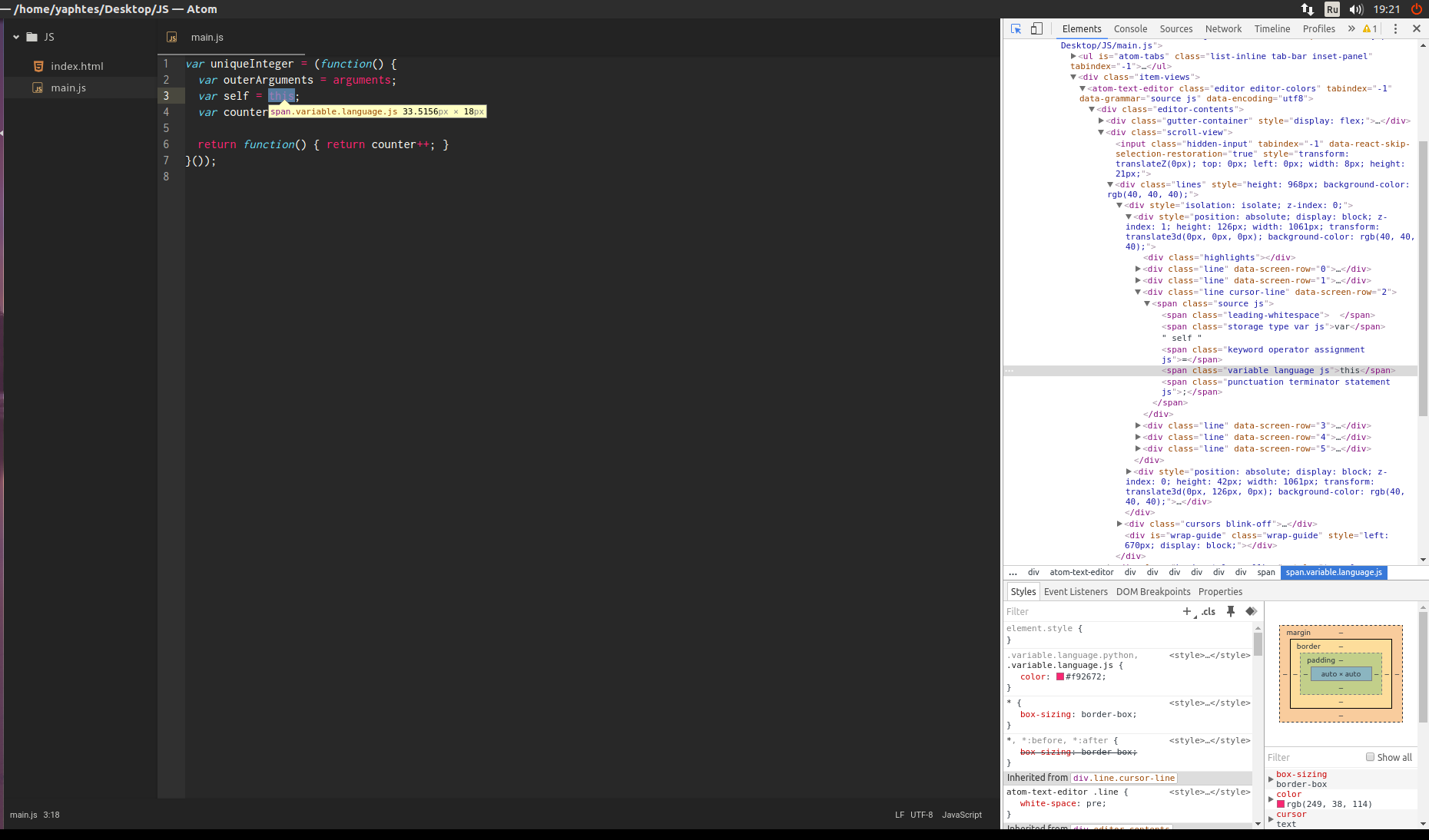This screenshot has width=1429, height=840.
Task: Open the Network tab
Action: [x=1223, y=28]
